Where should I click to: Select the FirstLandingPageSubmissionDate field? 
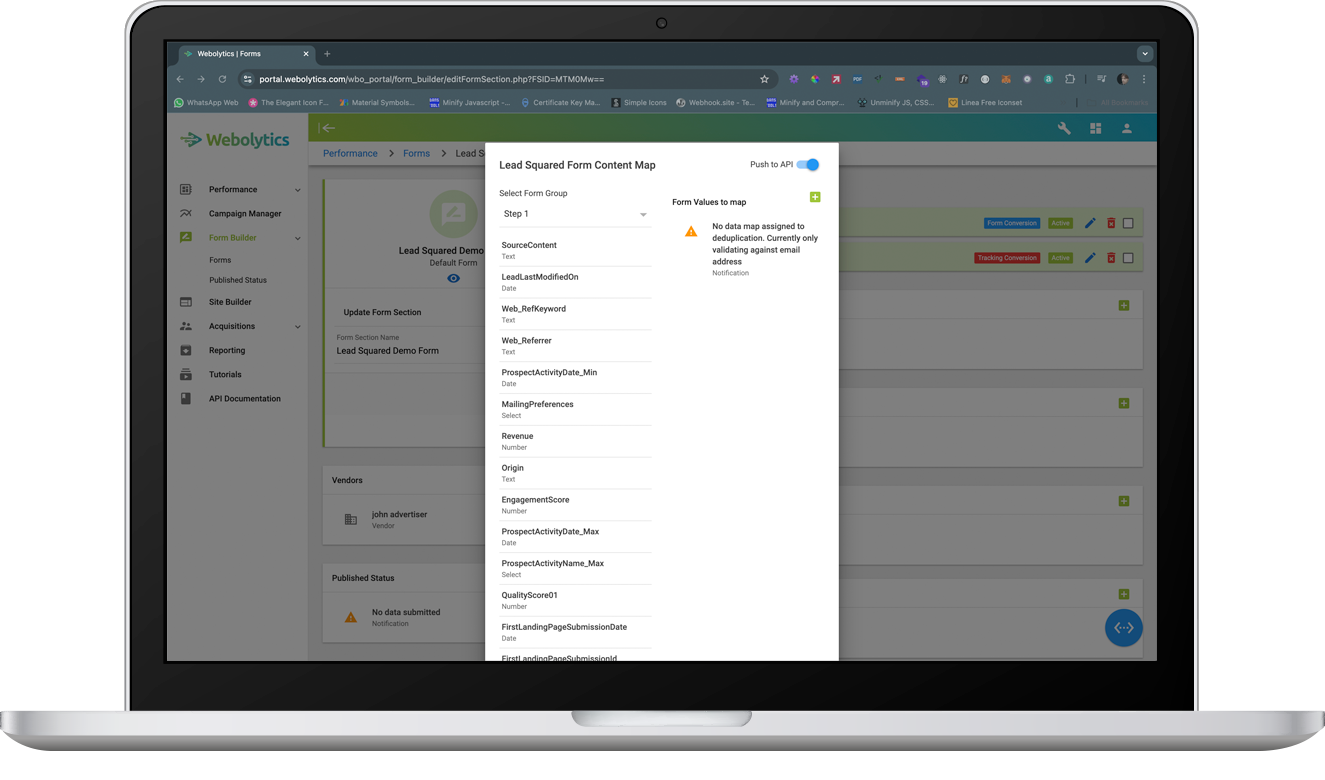tap(575, 632)
